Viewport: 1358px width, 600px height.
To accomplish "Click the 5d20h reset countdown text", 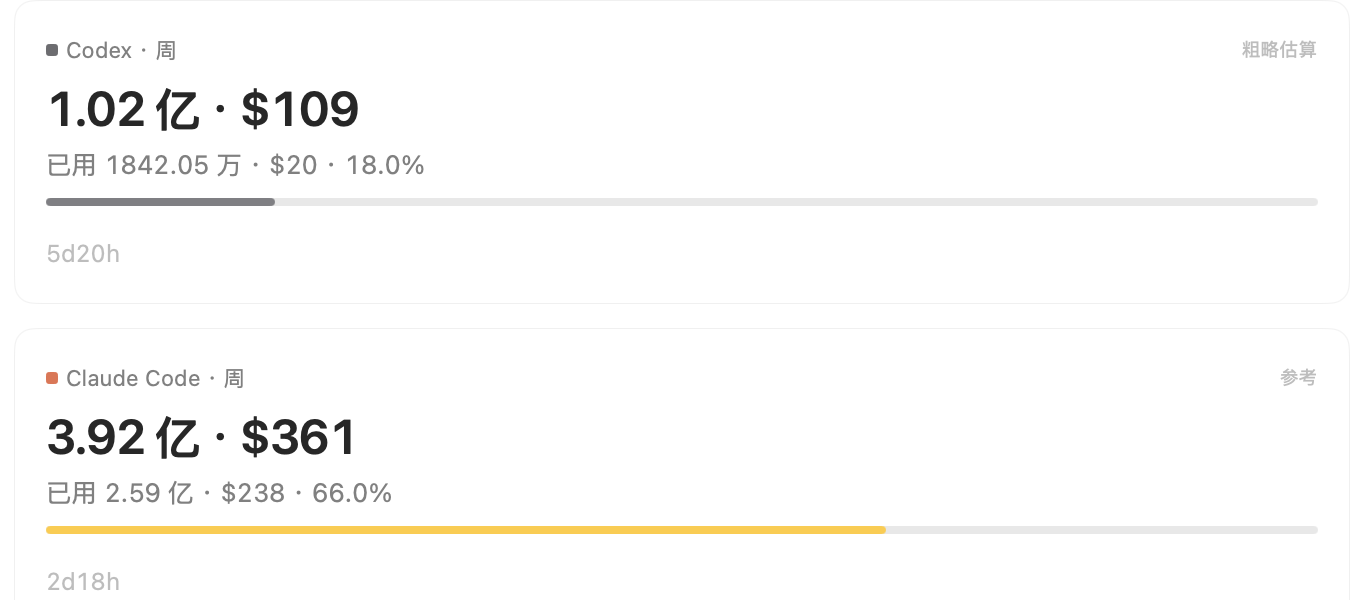I will 83,254.
